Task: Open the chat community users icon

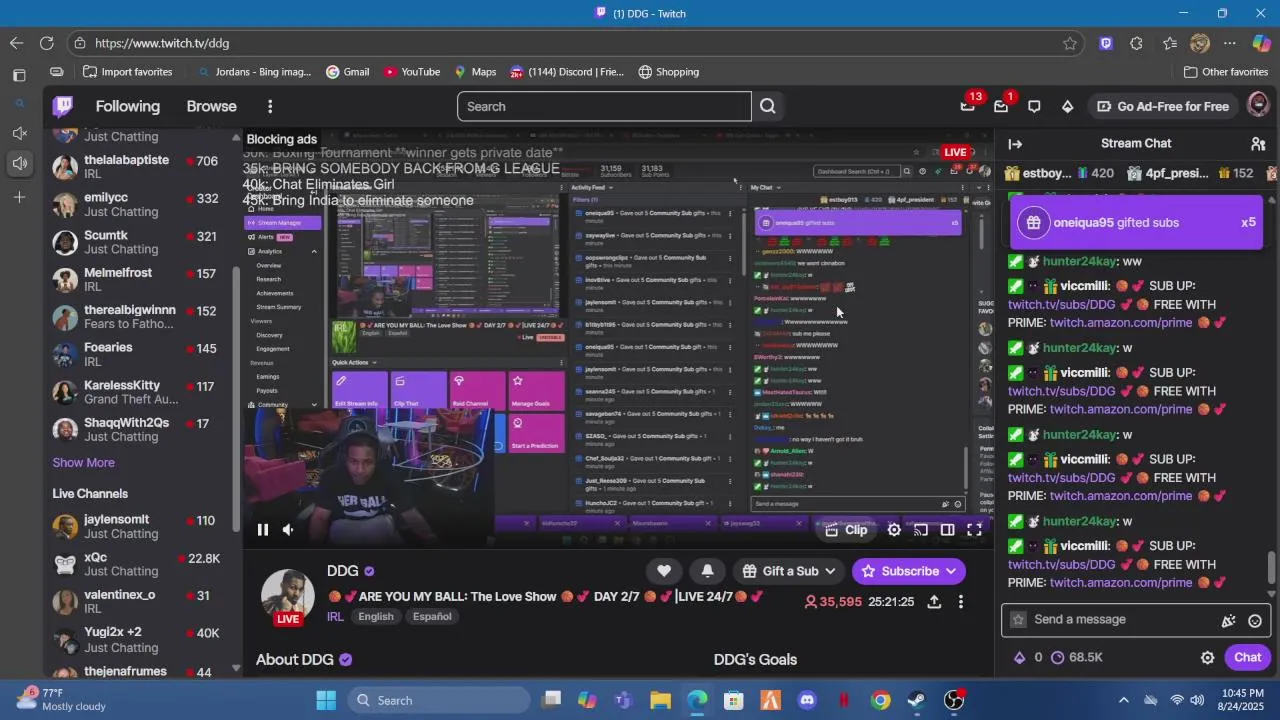Action: (x=1258, y=144)
